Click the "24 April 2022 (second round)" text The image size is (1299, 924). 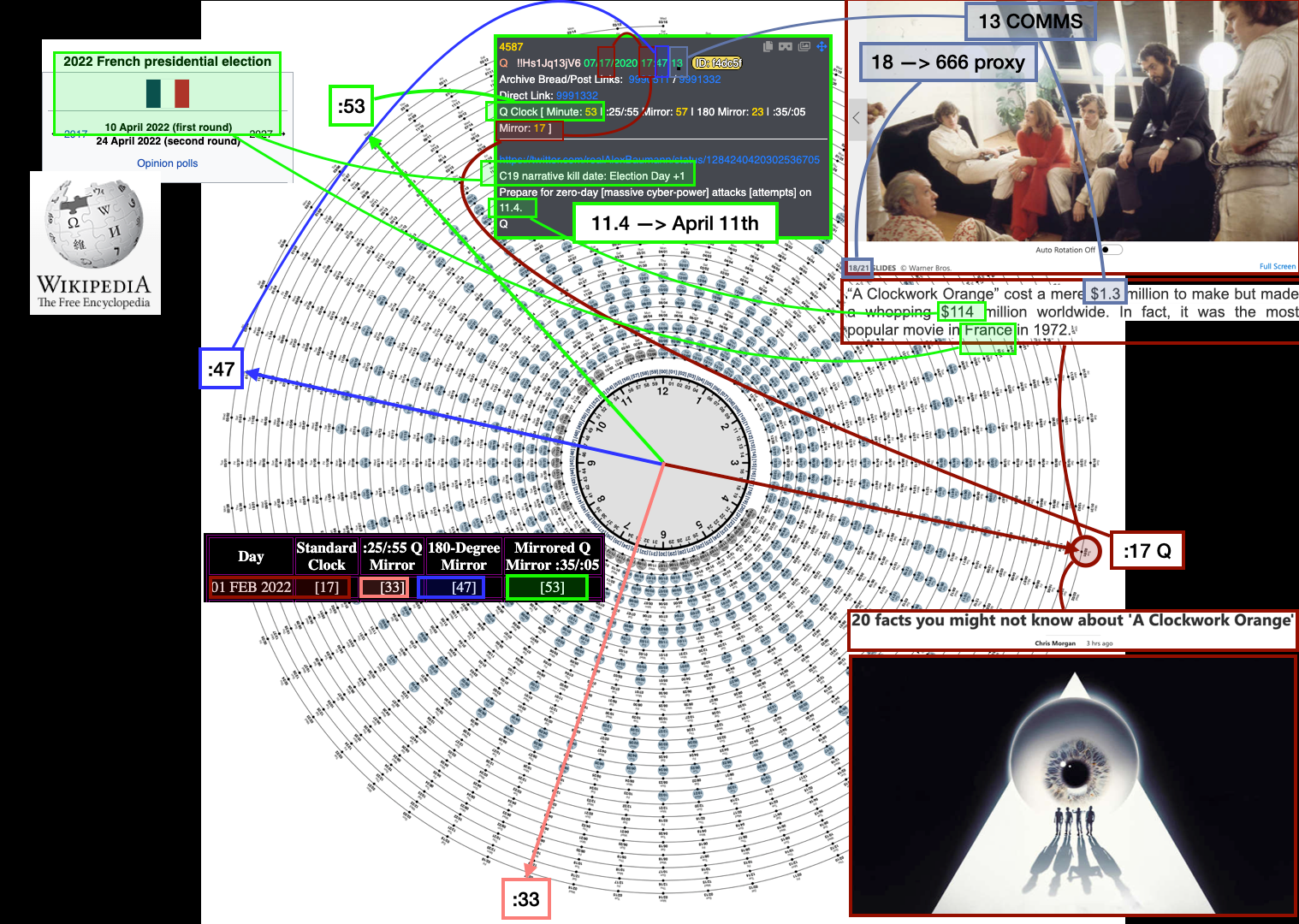click(x=169, y=141)
